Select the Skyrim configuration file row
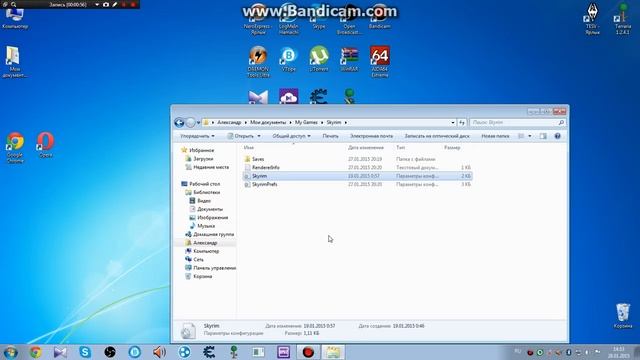 click(x=357, y=176)
